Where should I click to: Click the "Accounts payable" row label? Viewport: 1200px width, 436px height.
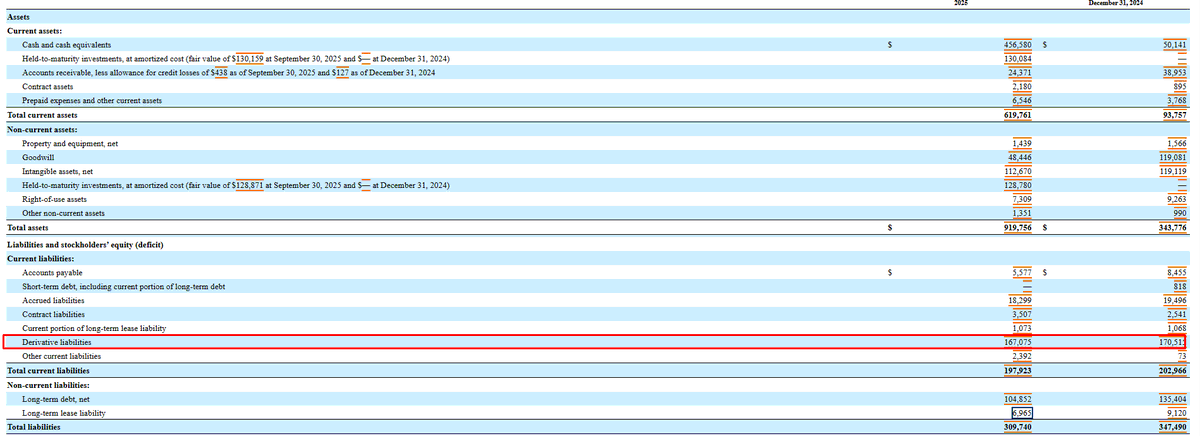(x=52, y=272)
